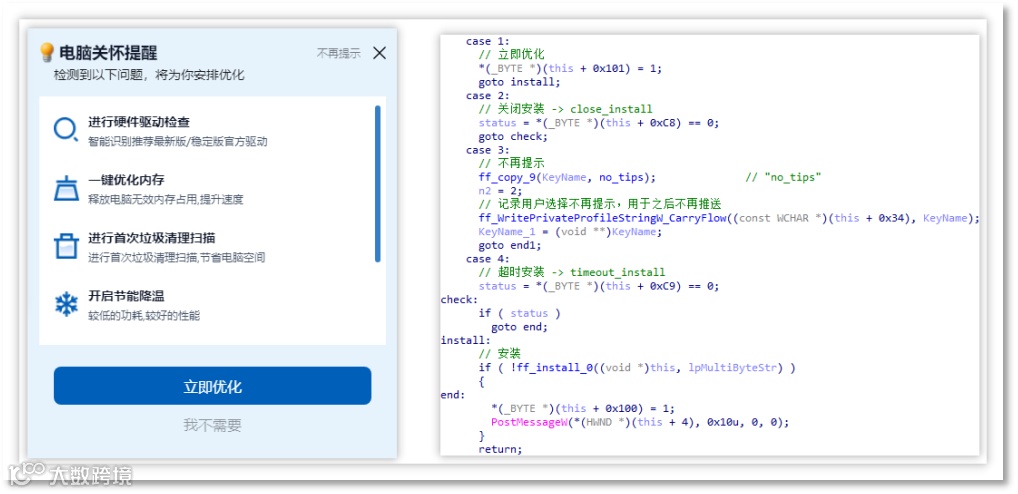Select 不再提示 to stop reminders

click(x=338, y=53)
